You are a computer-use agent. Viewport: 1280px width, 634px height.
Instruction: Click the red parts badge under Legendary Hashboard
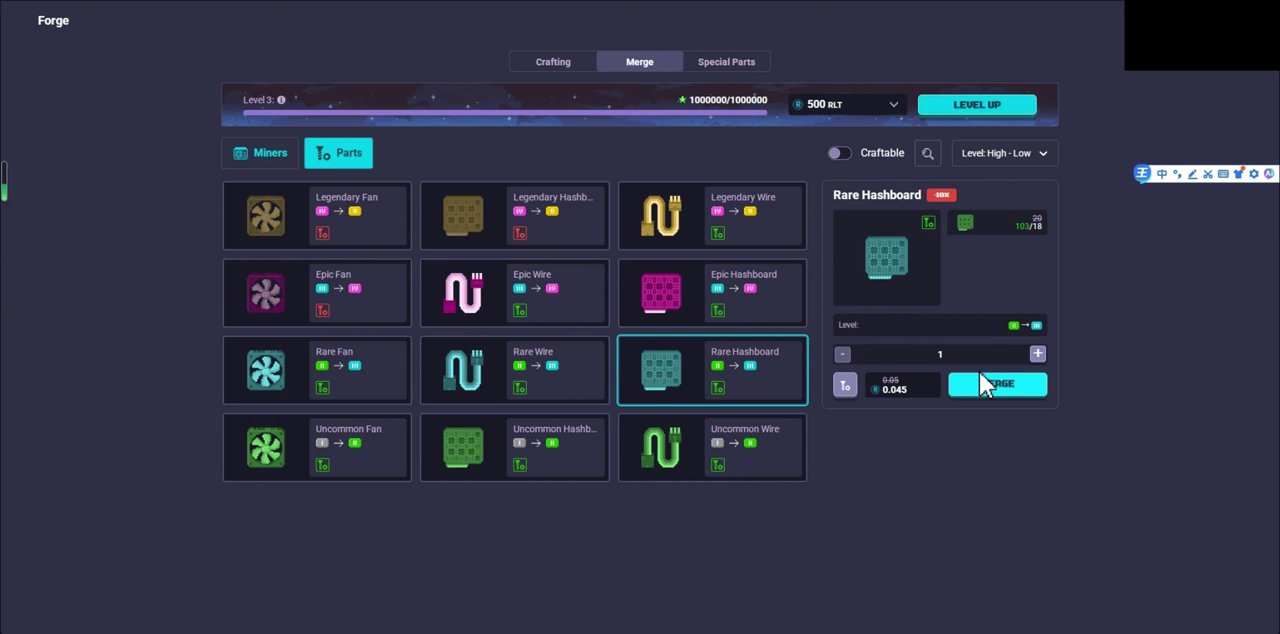pyautogui.click(x=520, y=233)
